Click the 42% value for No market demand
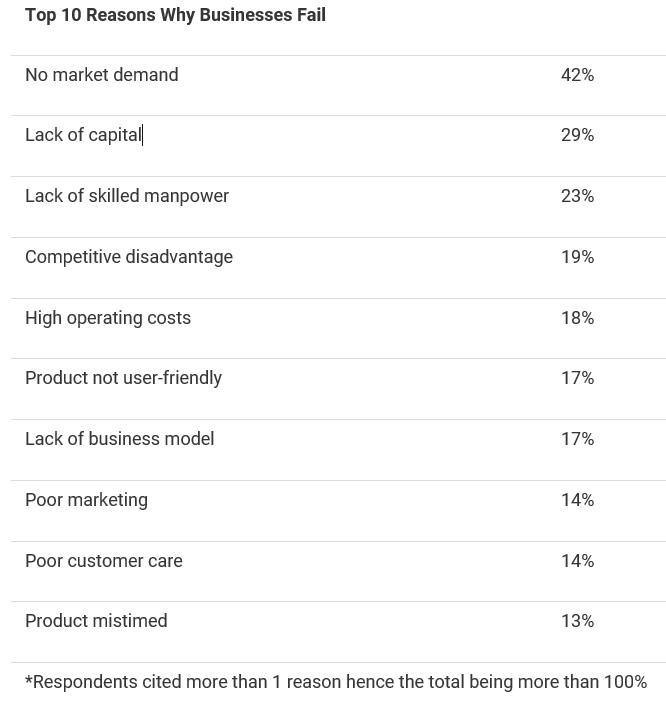Screen dimensions: 666x713 tap(577, 75)
